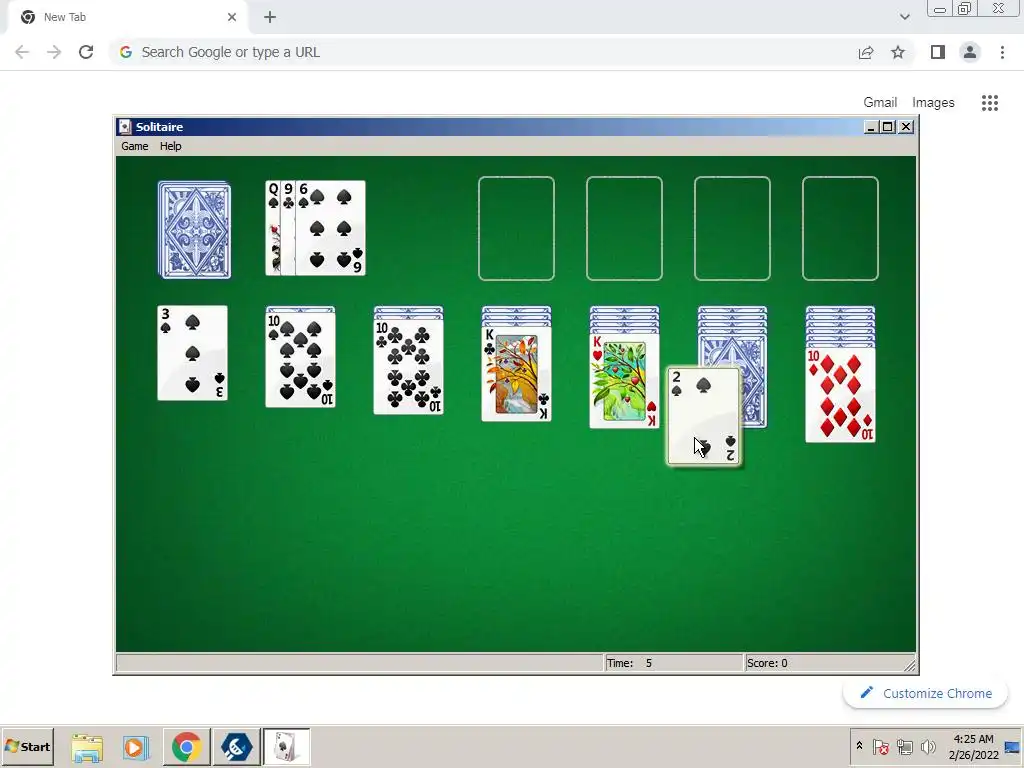
Task: Click the Solitaire title bar icon
Action: 125,127
